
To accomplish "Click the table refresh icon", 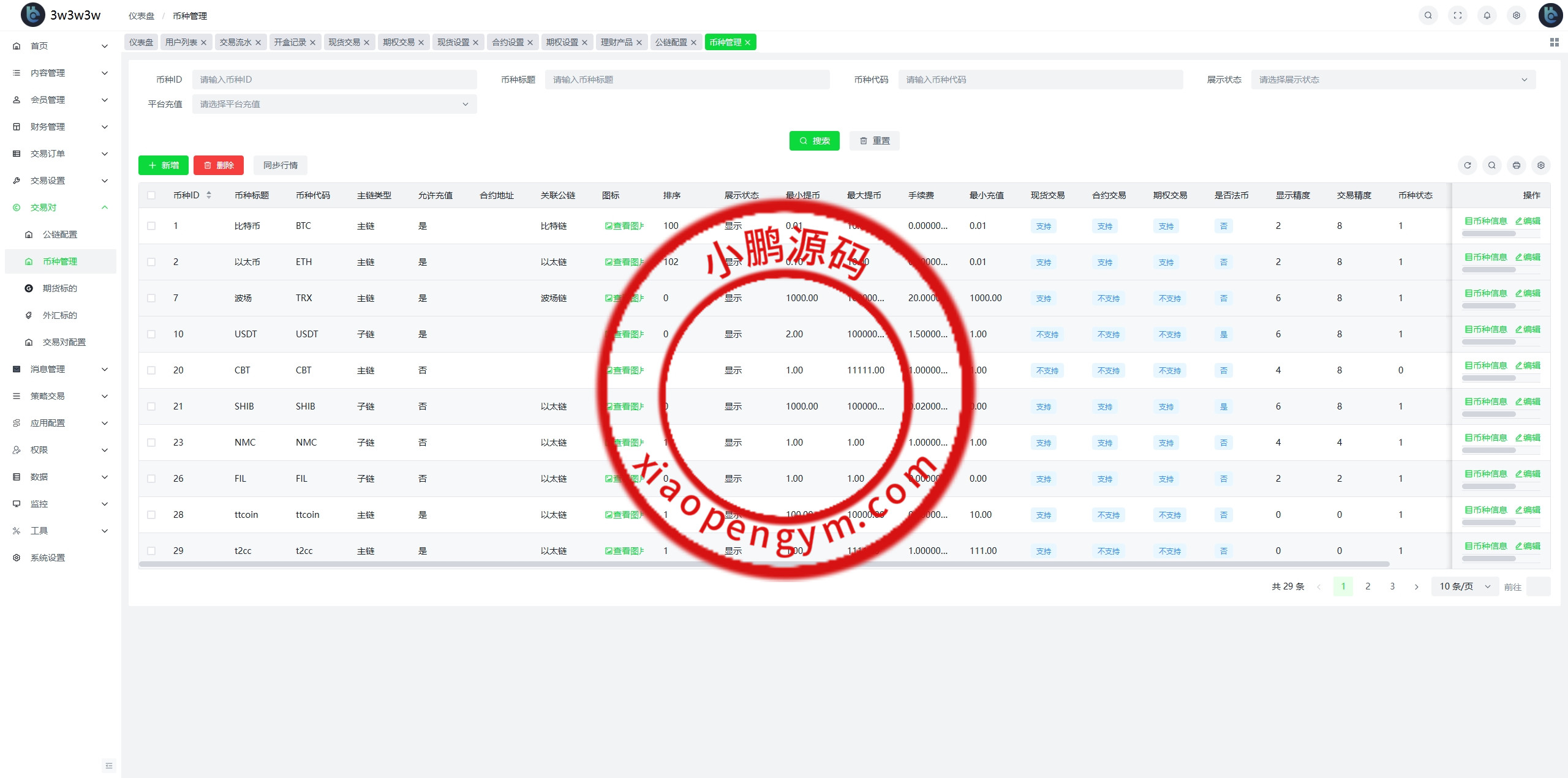I will tap(1467, 165).
